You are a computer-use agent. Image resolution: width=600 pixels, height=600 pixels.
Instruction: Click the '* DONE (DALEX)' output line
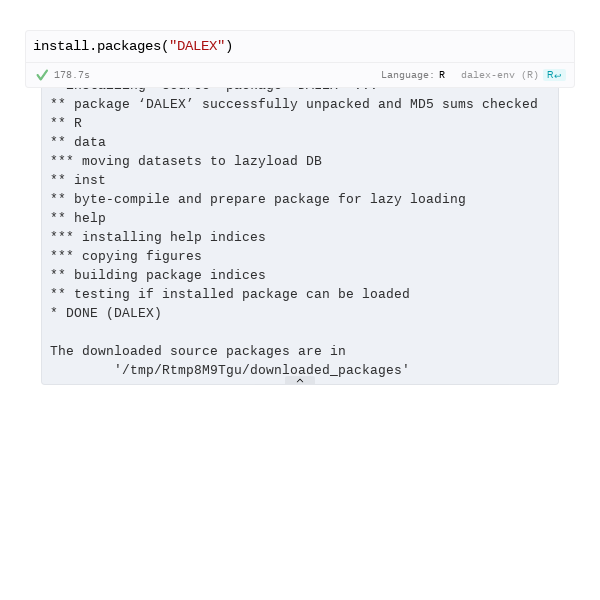click(106, 313)
